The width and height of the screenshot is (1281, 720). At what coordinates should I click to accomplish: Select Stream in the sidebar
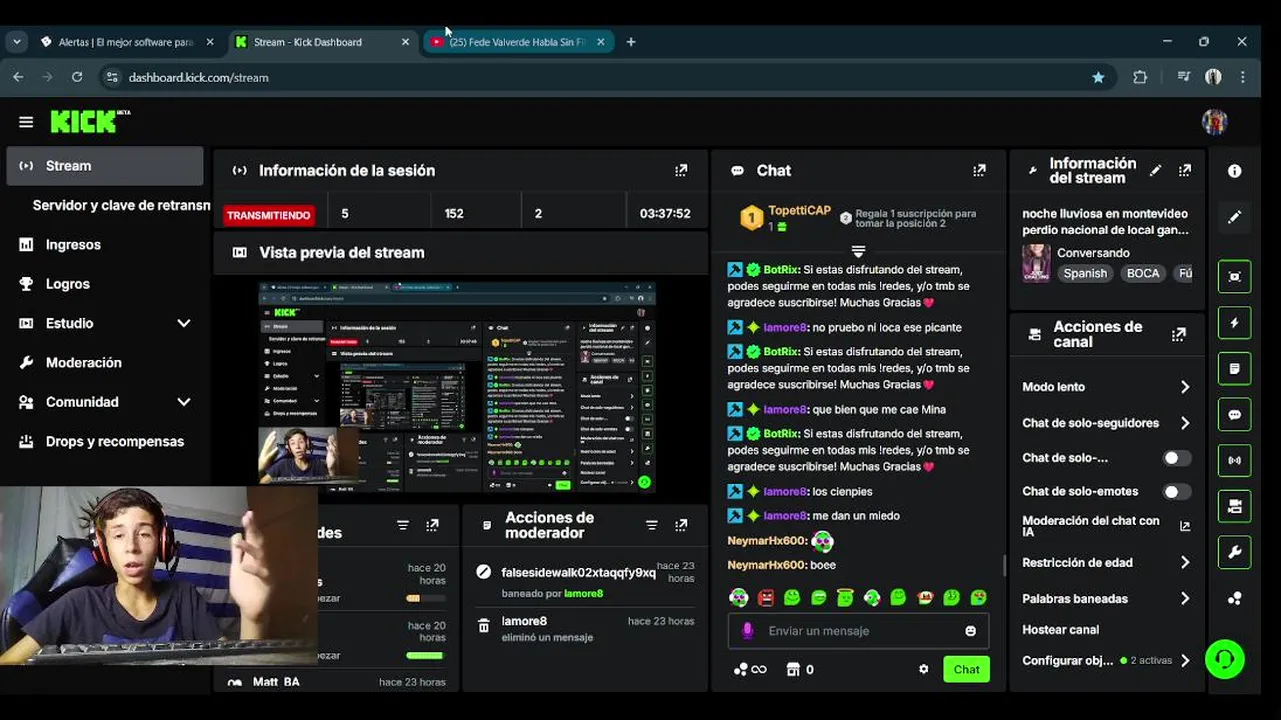pyautogui.click(x=105, y=166)
